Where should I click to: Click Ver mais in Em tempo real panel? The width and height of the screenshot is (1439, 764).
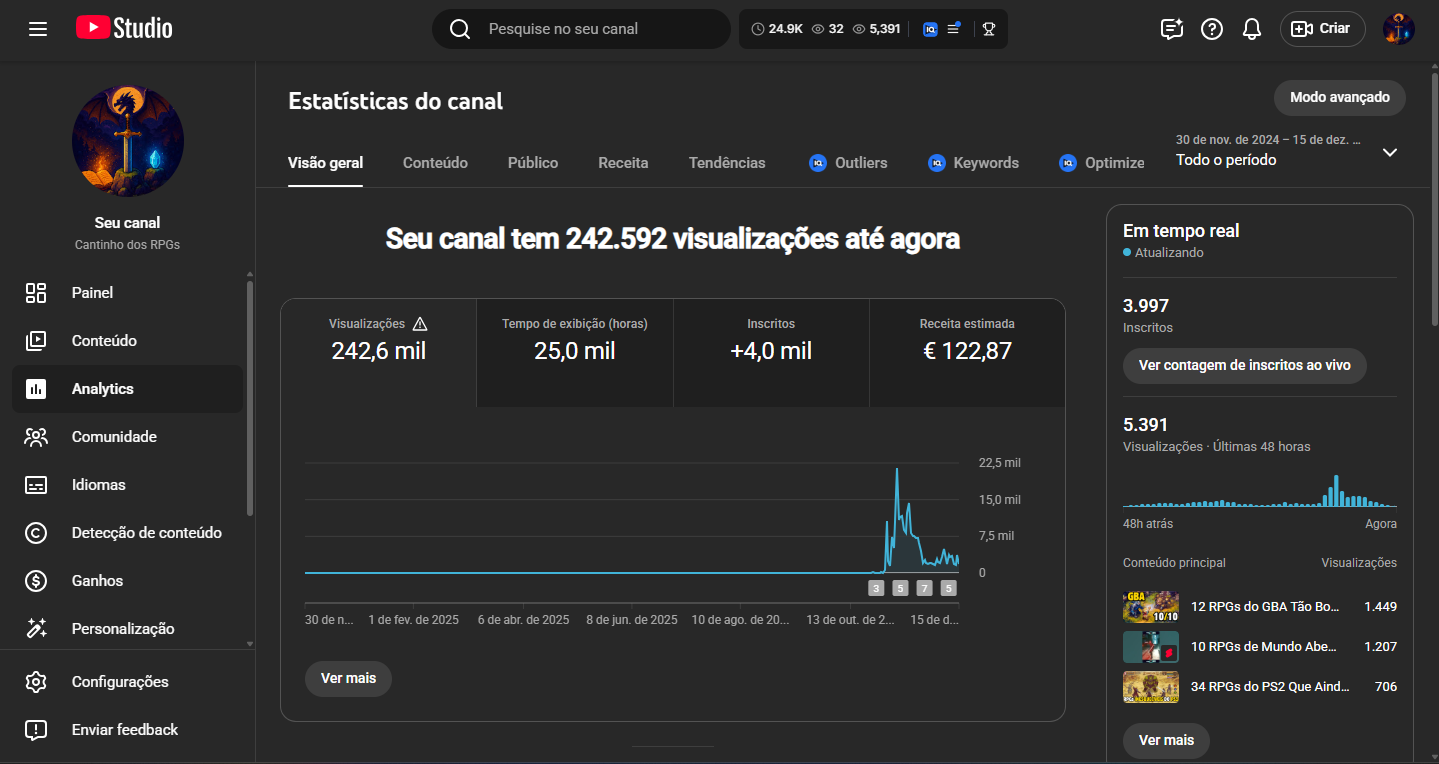pos(1166,741)
